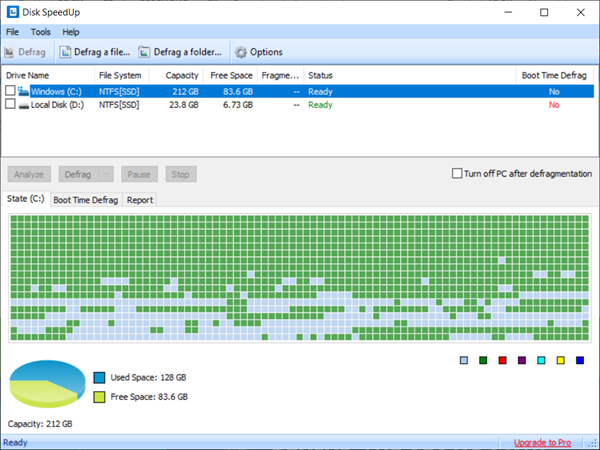Click the yellow legend swatch
The image size is (600, 450).
(561, 360)
